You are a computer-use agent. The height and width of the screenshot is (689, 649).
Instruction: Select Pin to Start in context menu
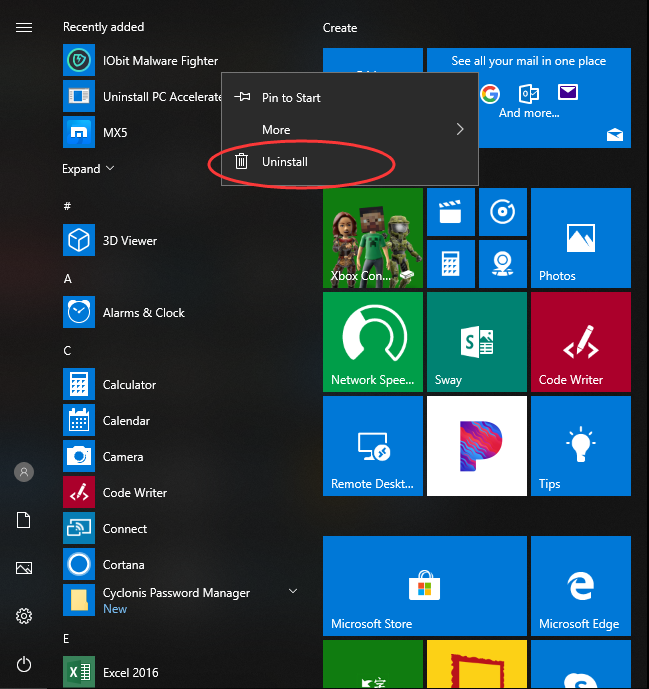click(350, 97)
